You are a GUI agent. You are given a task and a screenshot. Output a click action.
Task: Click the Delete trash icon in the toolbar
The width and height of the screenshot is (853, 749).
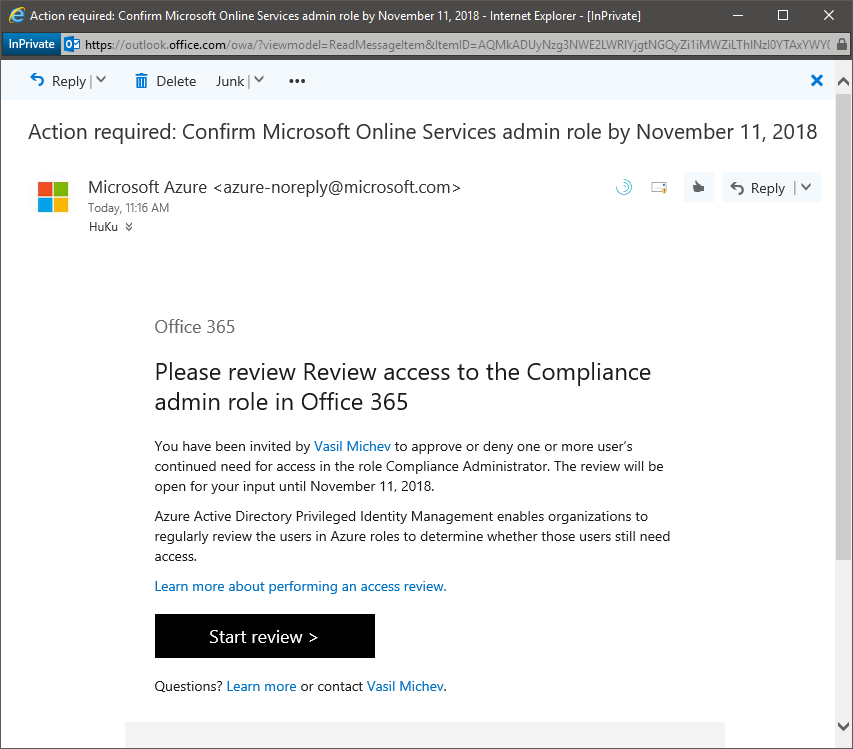pyautogui.click(x=141, y=81)
